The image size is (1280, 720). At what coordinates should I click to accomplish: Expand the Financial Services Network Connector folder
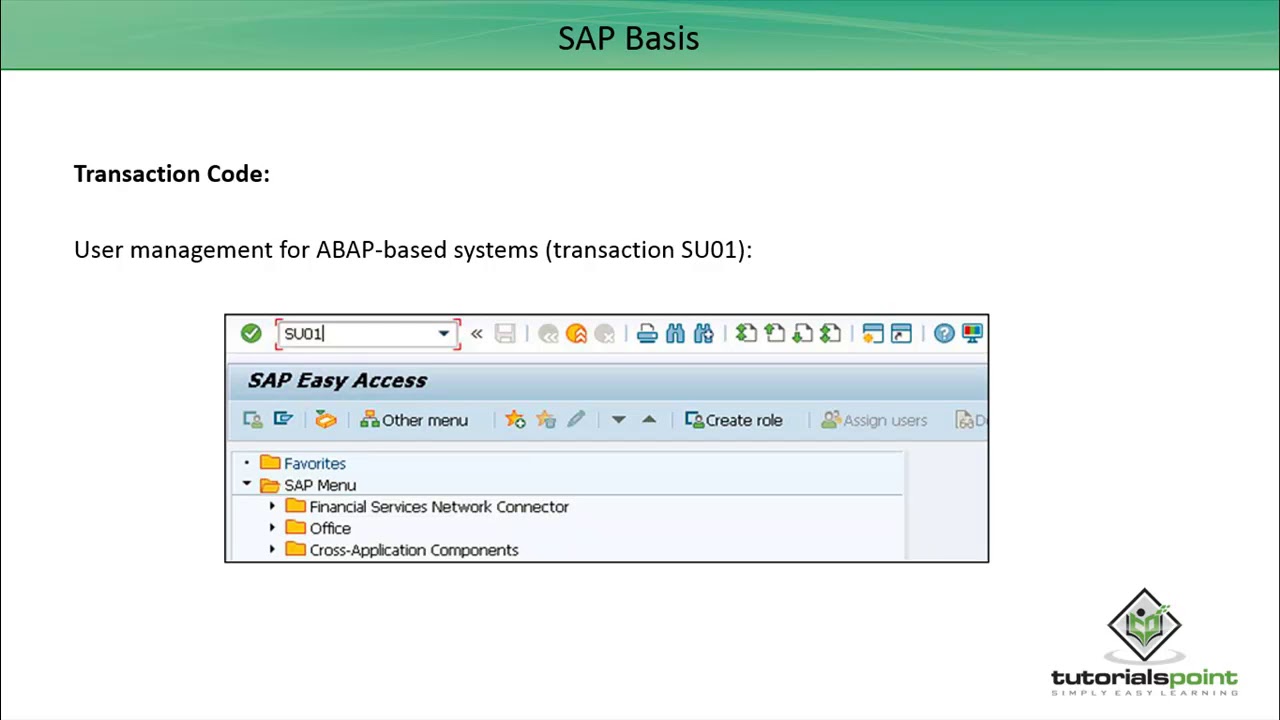(272, 507)
